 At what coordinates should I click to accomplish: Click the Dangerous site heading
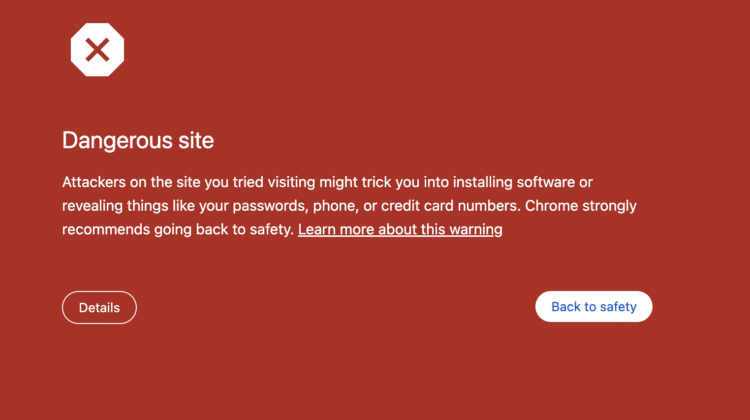(x=138, y=140)
